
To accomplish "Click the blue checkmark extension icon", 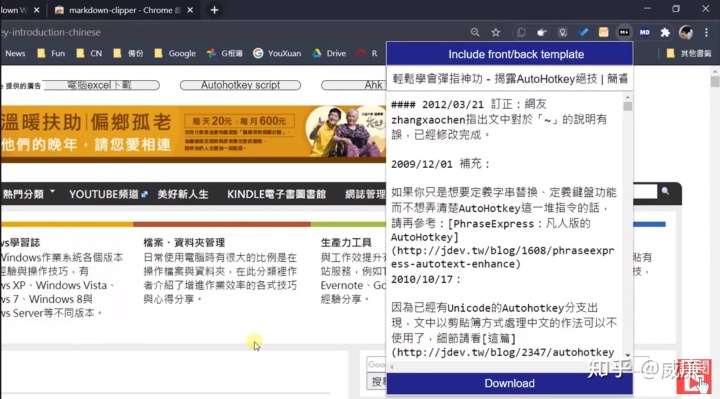I will coord(583,32).
